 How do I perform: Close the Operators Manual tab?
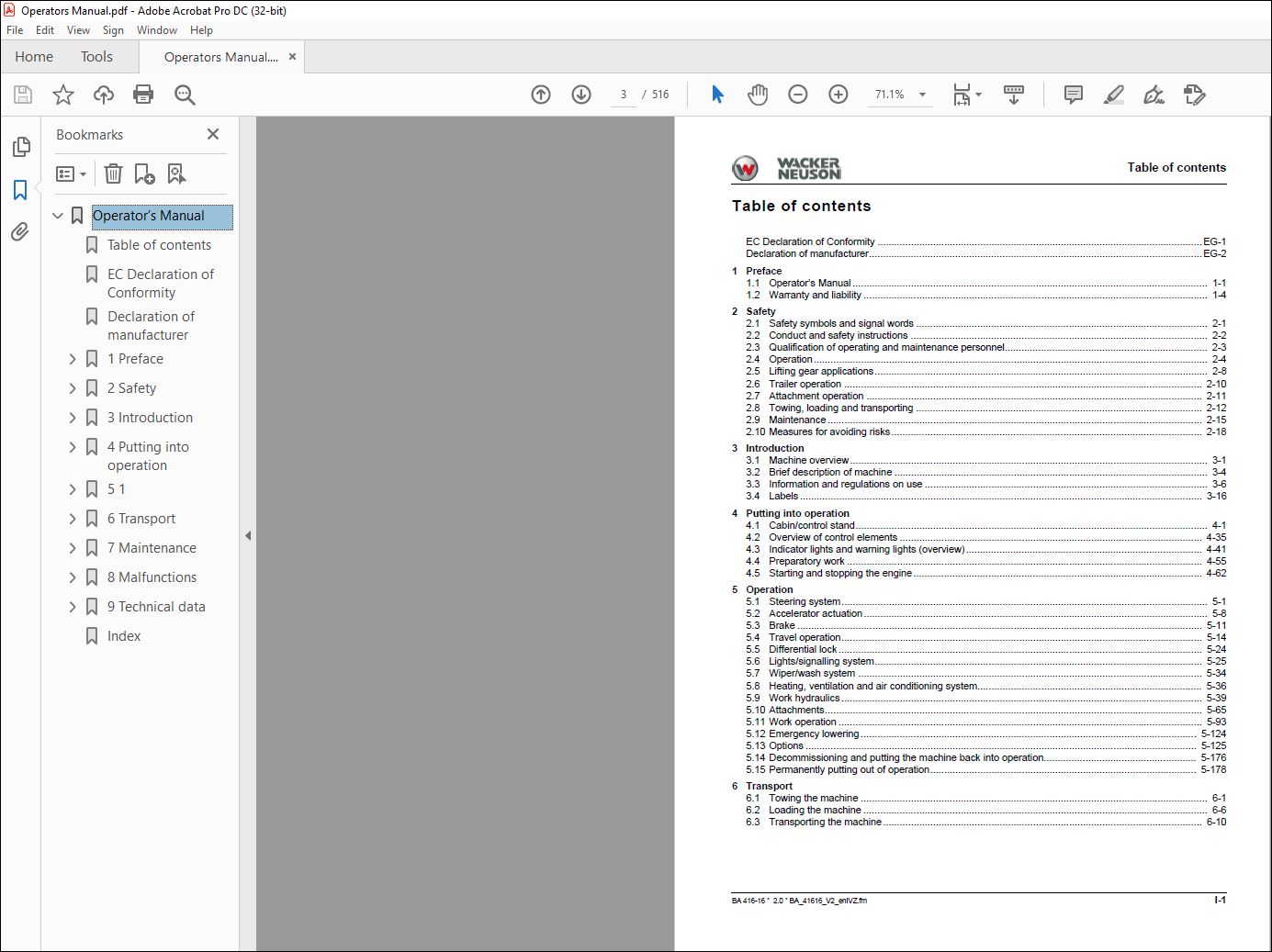293,57
